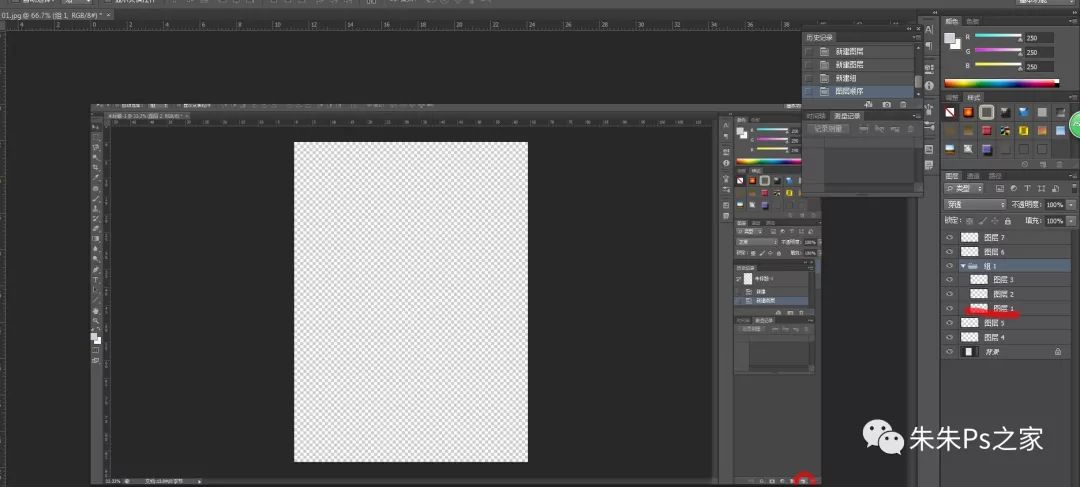Click the camera snapshot icon in History panel
Image resolution: width=1080 pixels, height=487 pixels.
tap(886, 104)
